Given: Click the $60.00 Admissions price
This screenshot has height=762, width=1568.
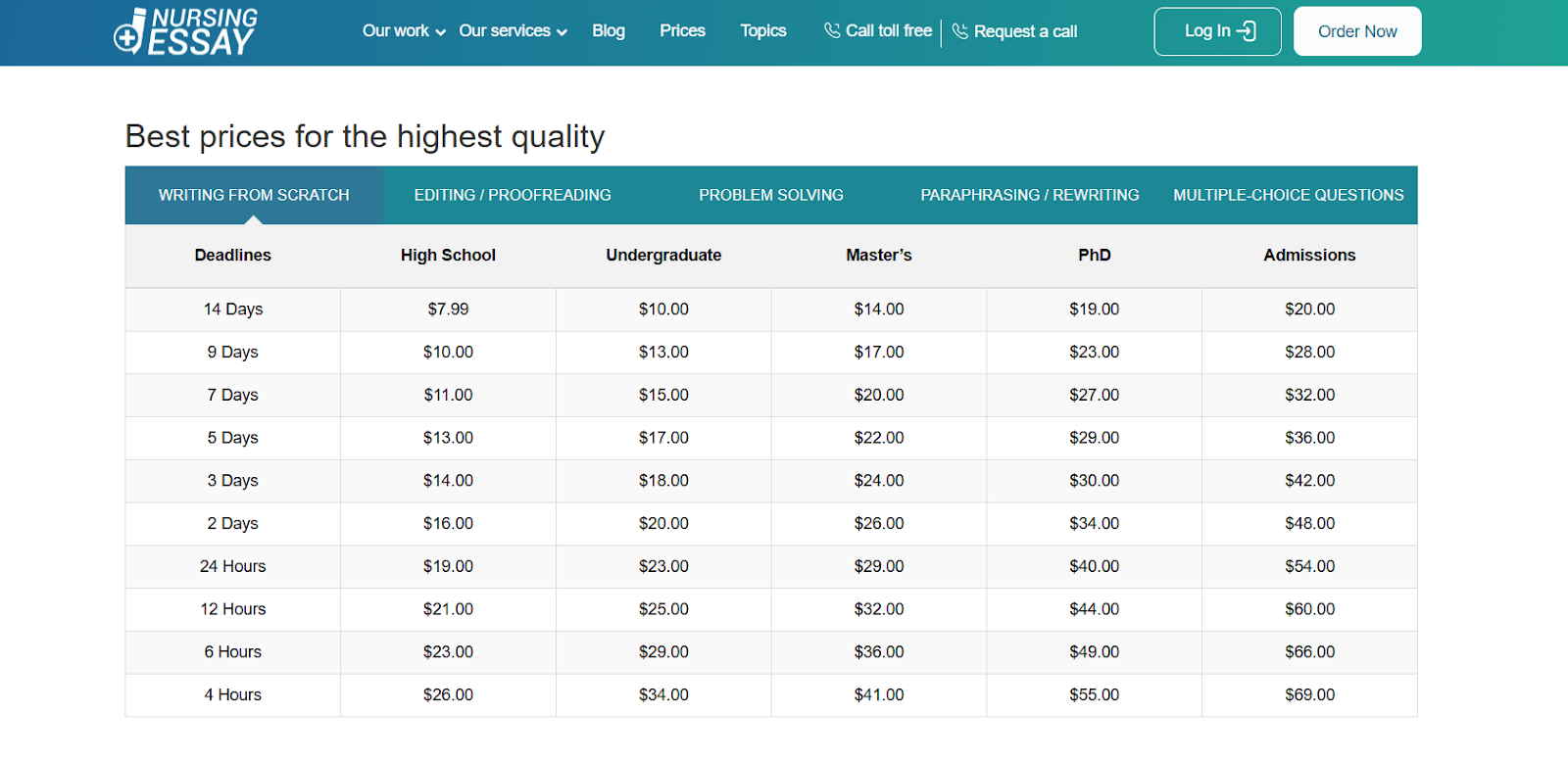Looking at the screenshot, I should [1310, 609].
